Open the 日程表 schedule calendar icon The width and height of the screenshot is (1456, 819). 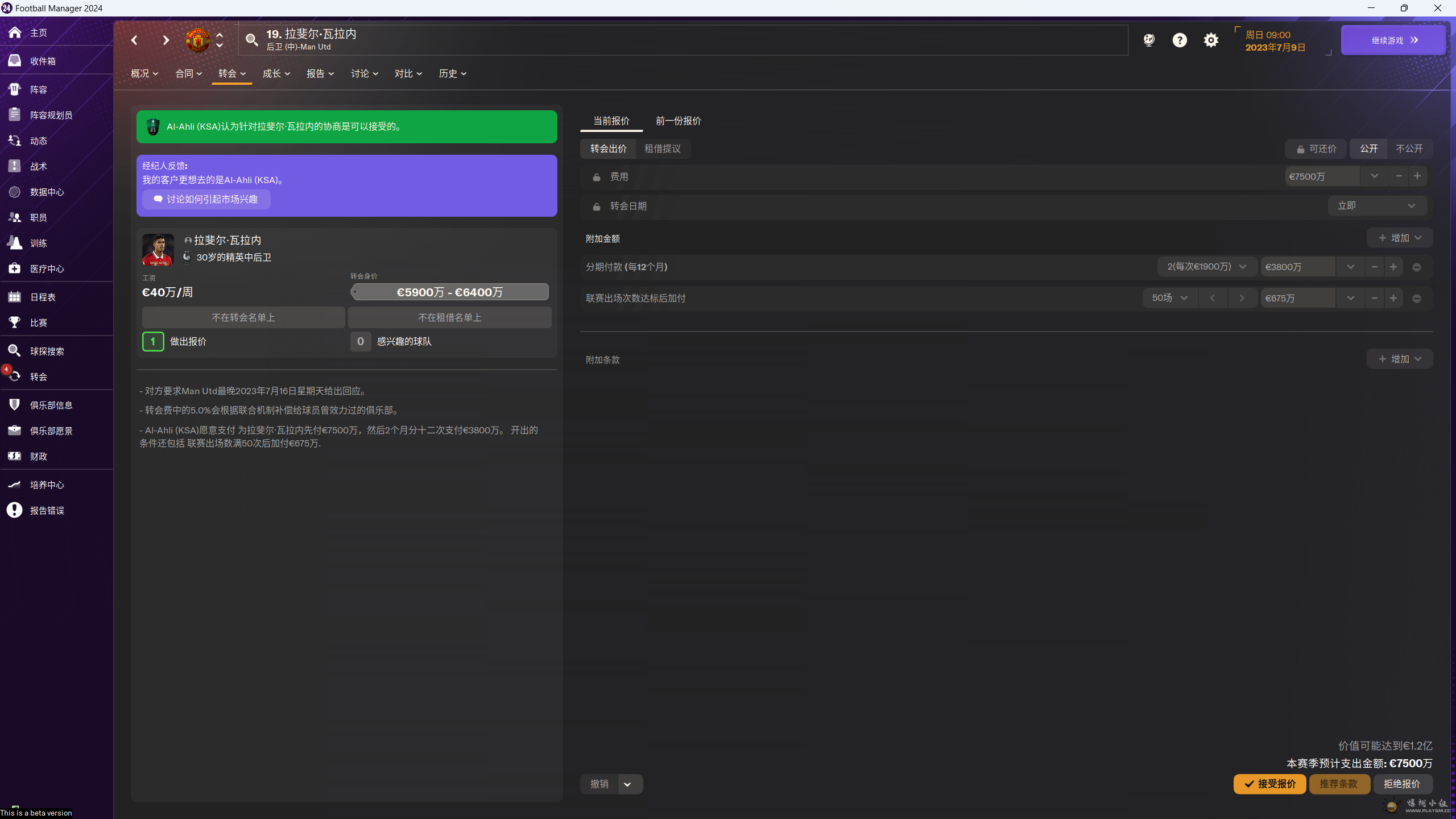[15, 297]
